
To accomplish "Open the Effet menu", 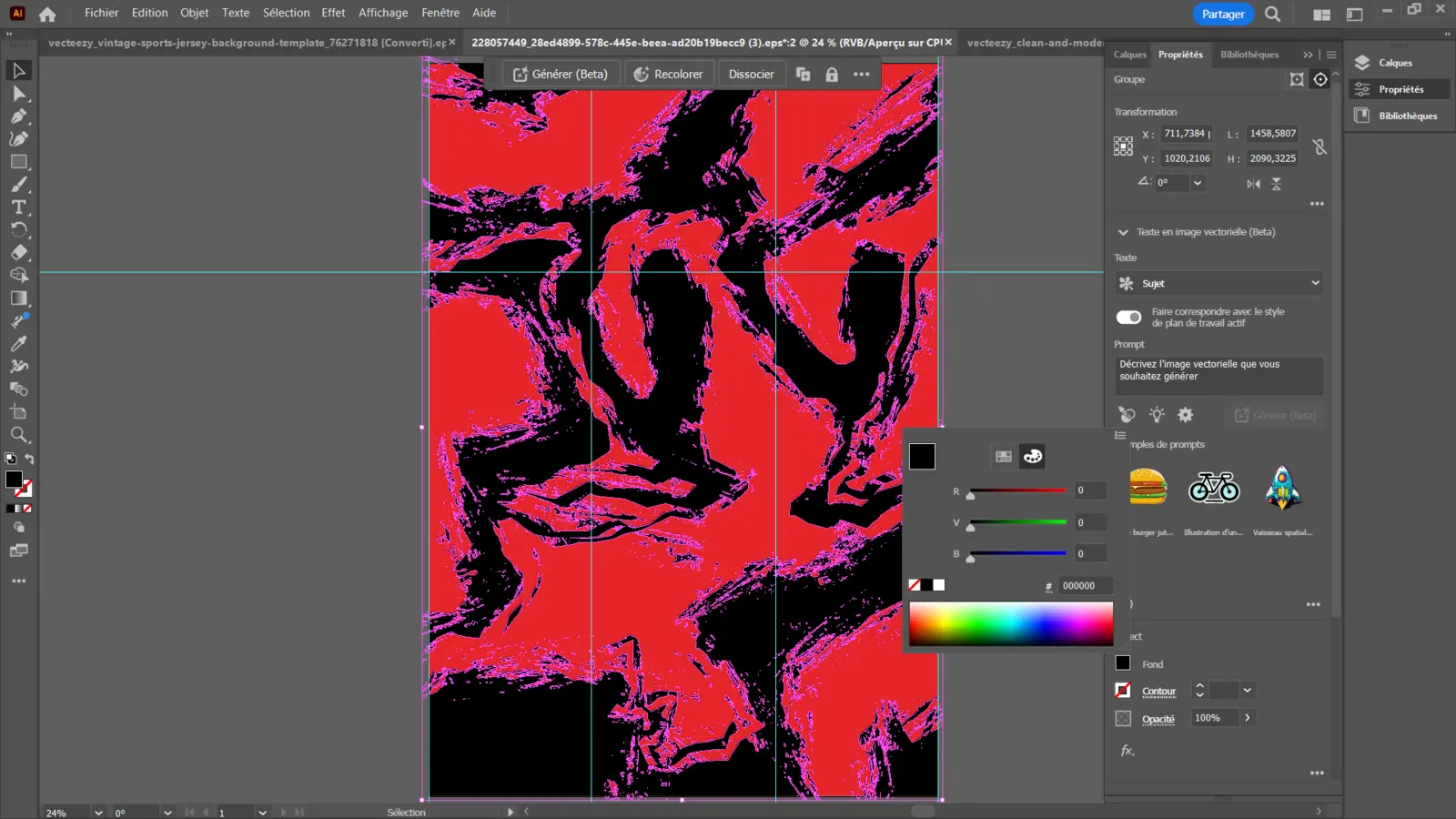I will 333,13.
